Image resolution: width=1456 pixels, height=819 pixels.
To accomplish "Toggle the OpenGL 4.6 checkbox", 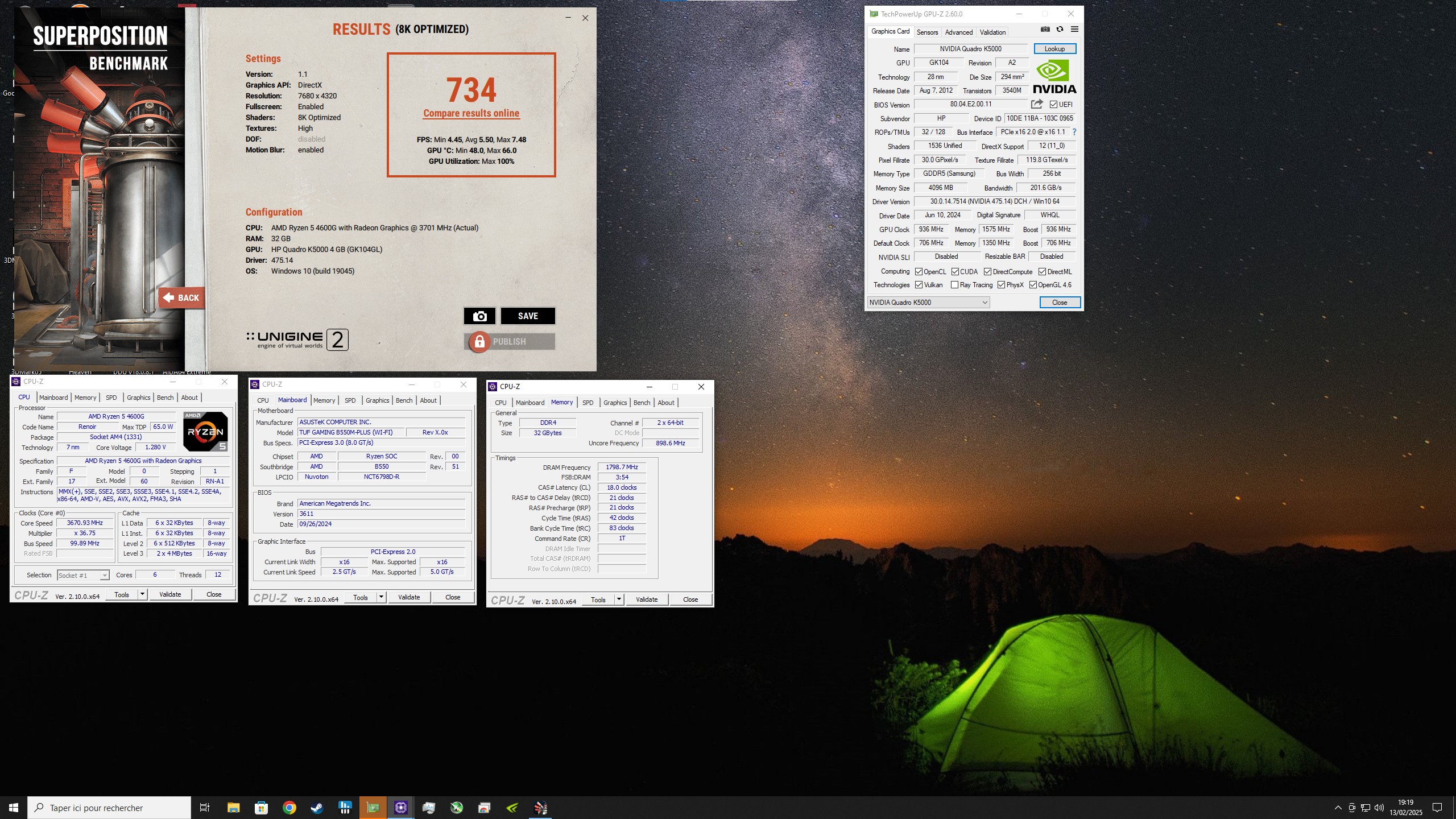I will (x=1033, y=285).
